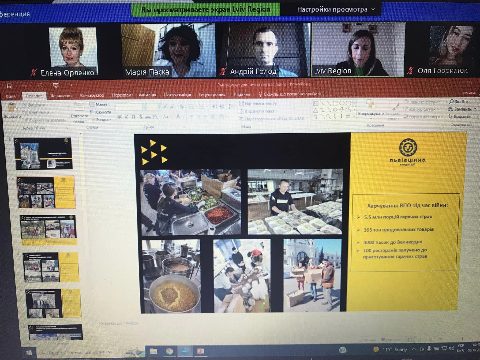Select the fourth slide thumbnail in panel

[51, 267]
